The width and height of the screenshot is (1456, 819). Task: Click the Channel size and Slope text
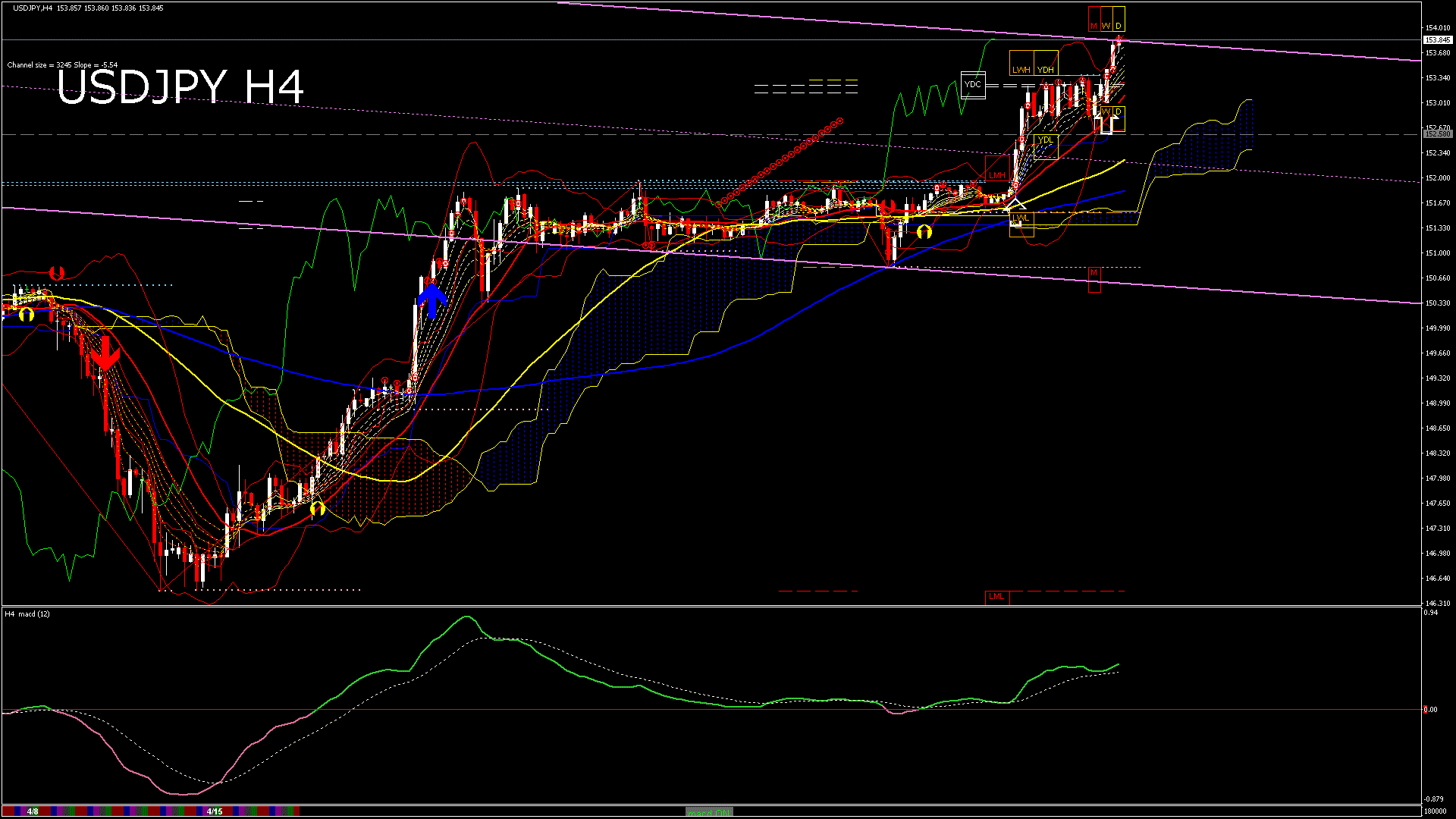point(62,65)
